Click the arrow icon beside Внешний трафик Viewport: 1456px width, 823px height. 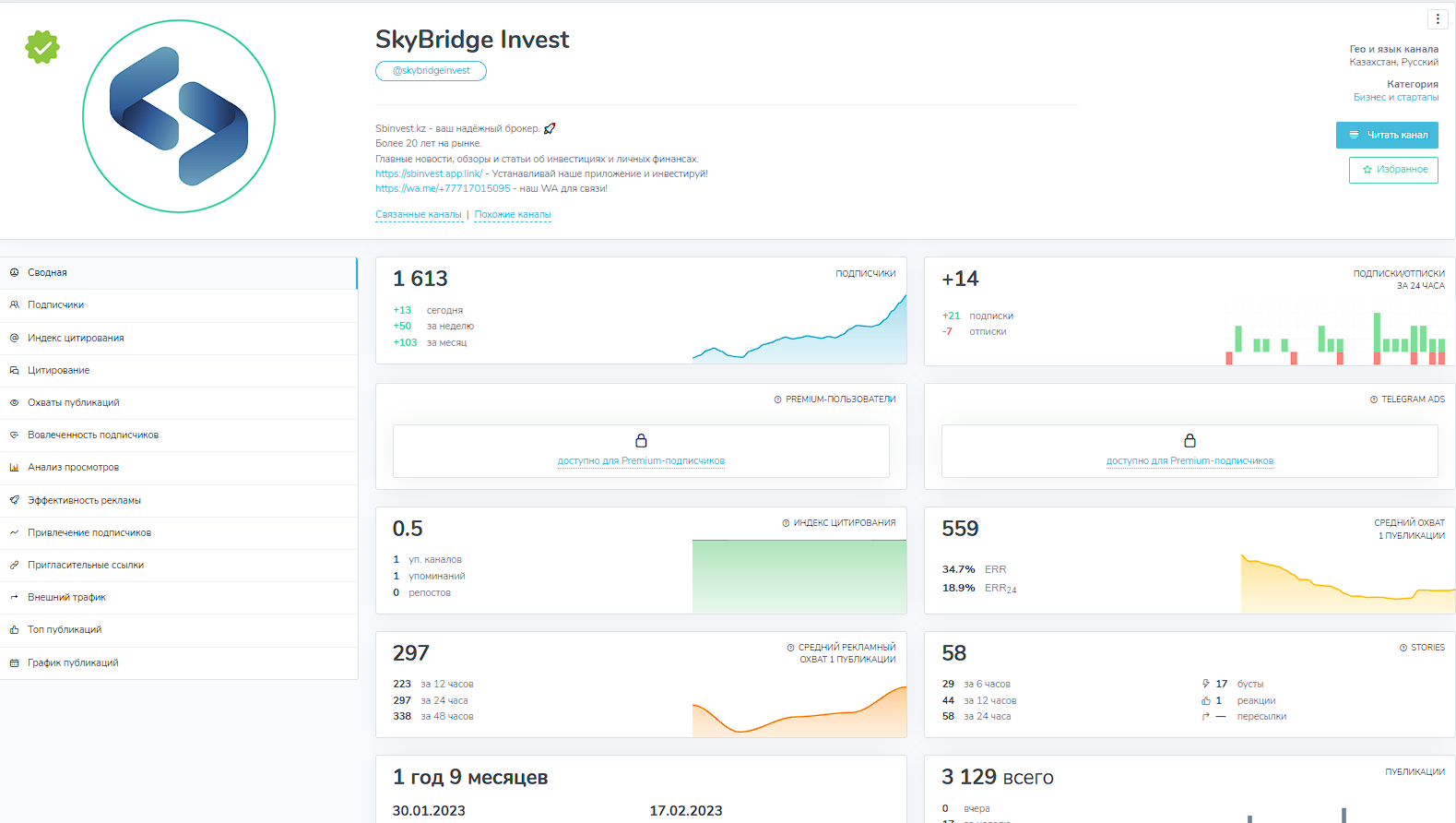[14, 598]
